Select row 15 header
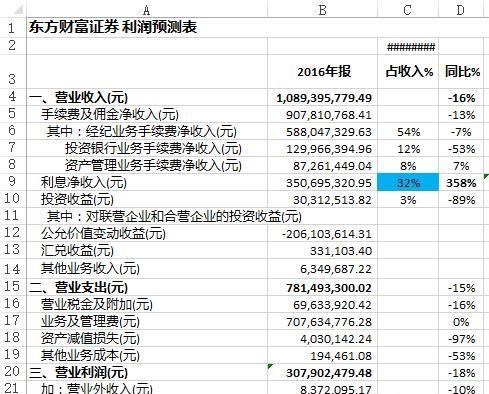This screenshot has height=394, width=489. click(12, 287)
